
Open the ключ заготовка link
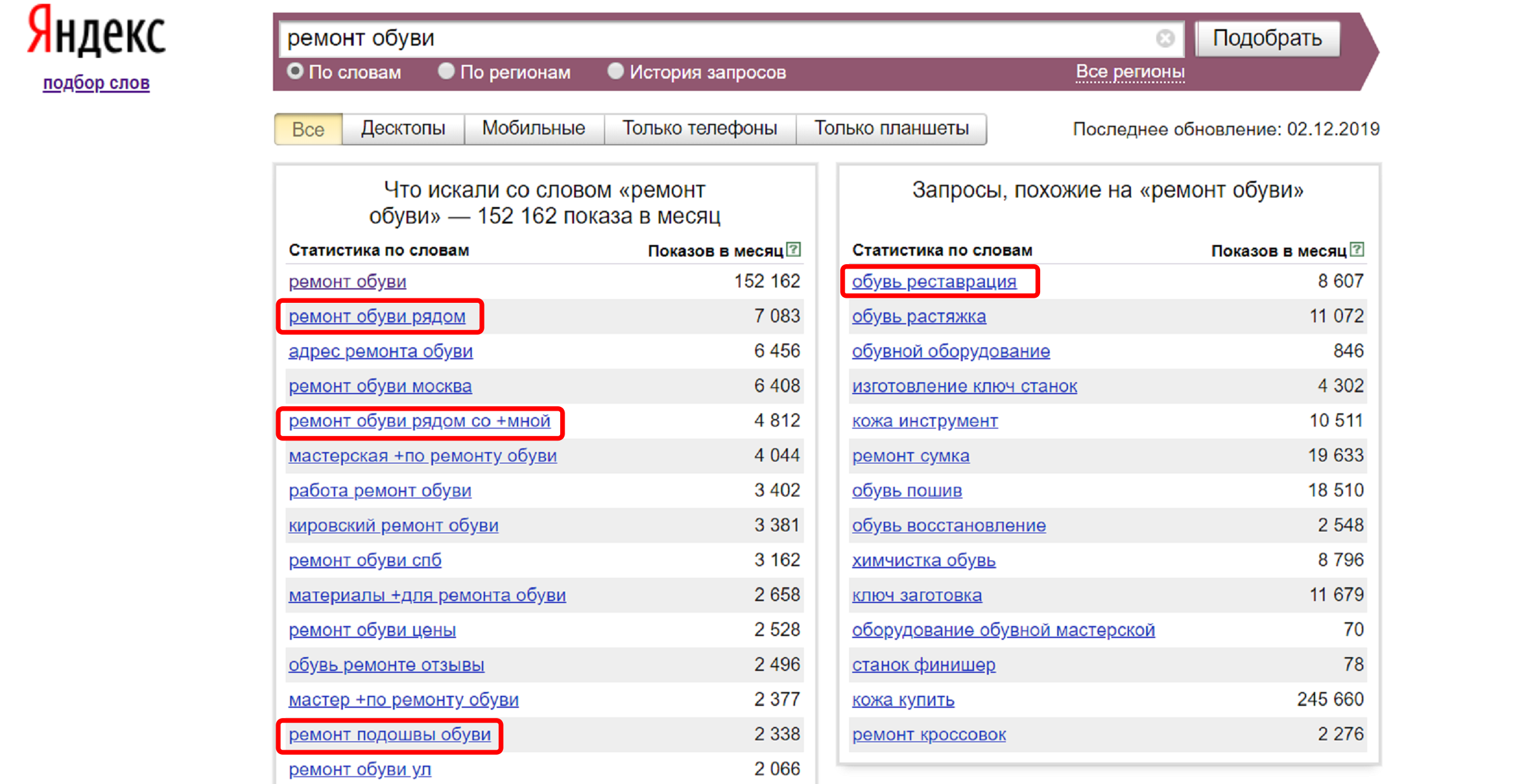coord(917,595)
